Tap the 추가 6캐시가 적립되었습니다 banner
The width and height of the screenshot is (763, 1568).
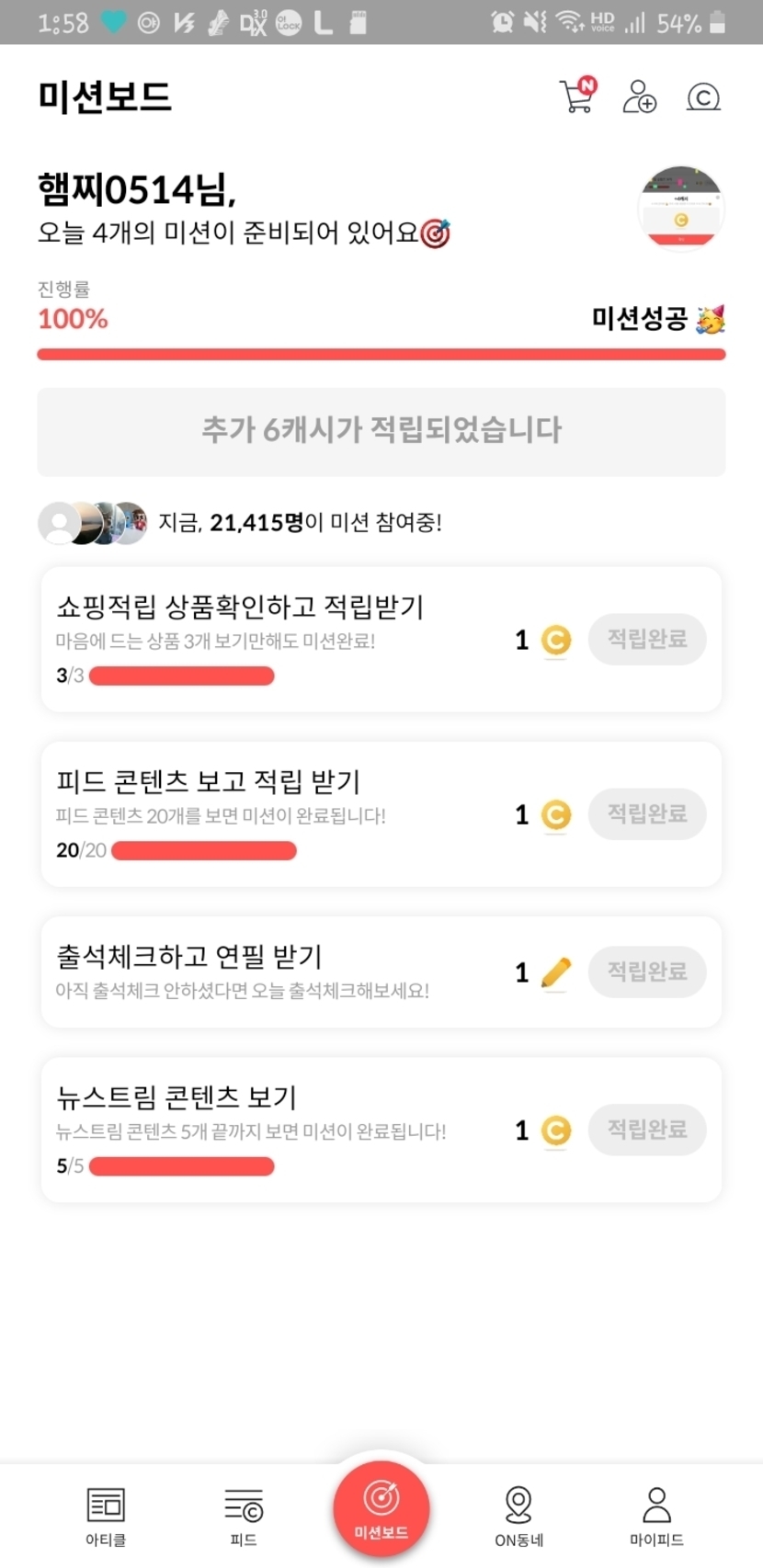point(381,431)
